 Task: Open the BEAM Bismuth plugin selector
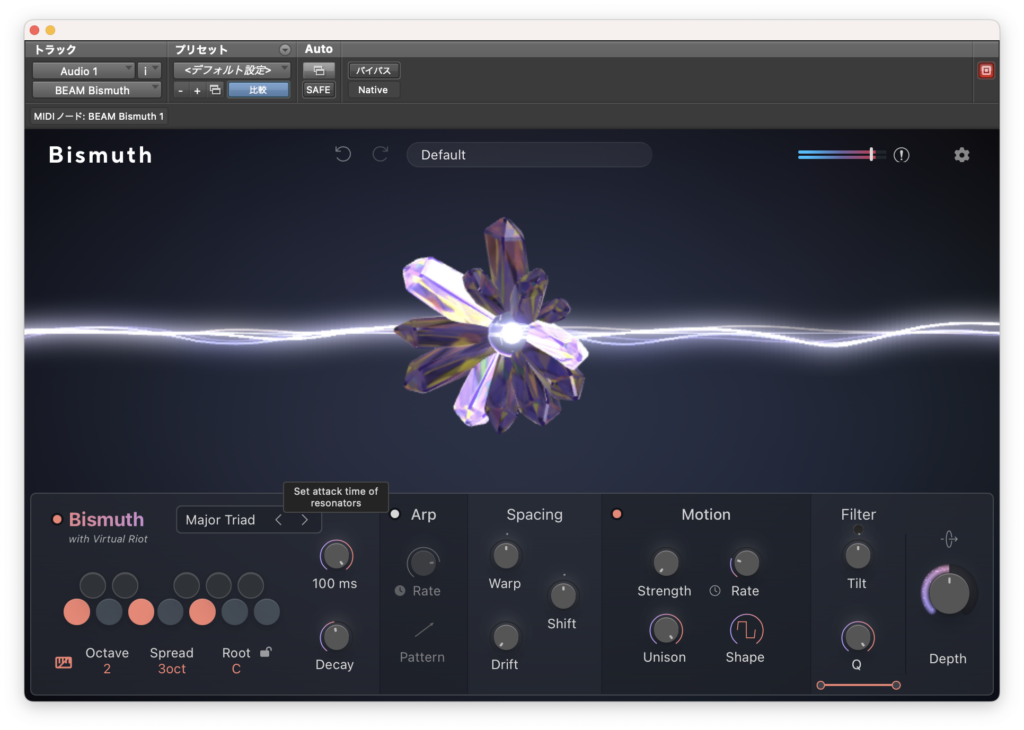pos(97,90)
